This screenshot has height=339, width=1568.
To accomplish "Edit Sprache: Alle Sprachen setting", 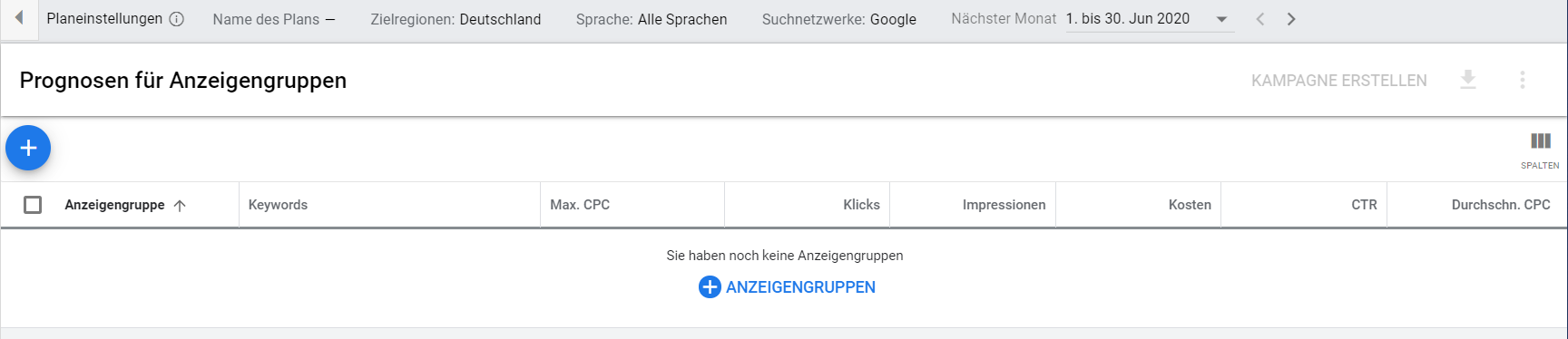I will [x=652, y=19].
